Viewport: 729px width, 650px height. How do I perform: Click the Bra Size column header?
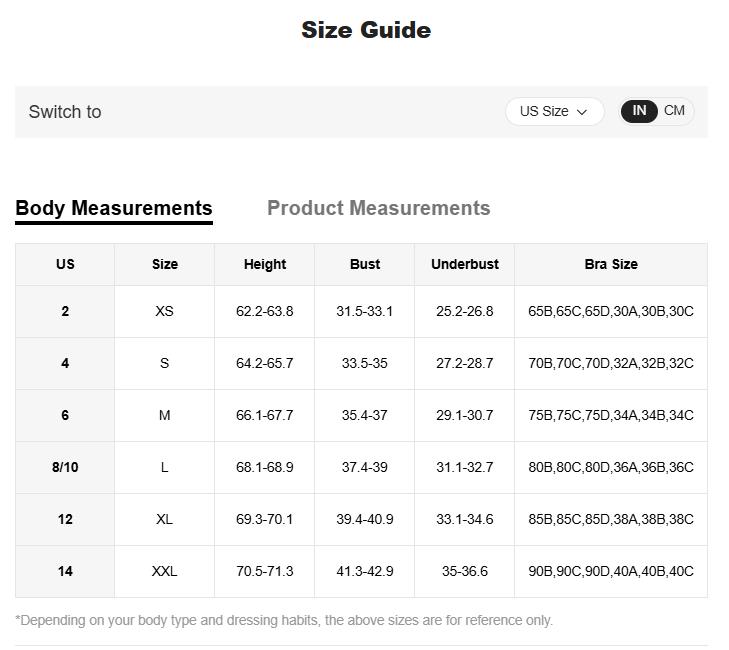point(610,264)
